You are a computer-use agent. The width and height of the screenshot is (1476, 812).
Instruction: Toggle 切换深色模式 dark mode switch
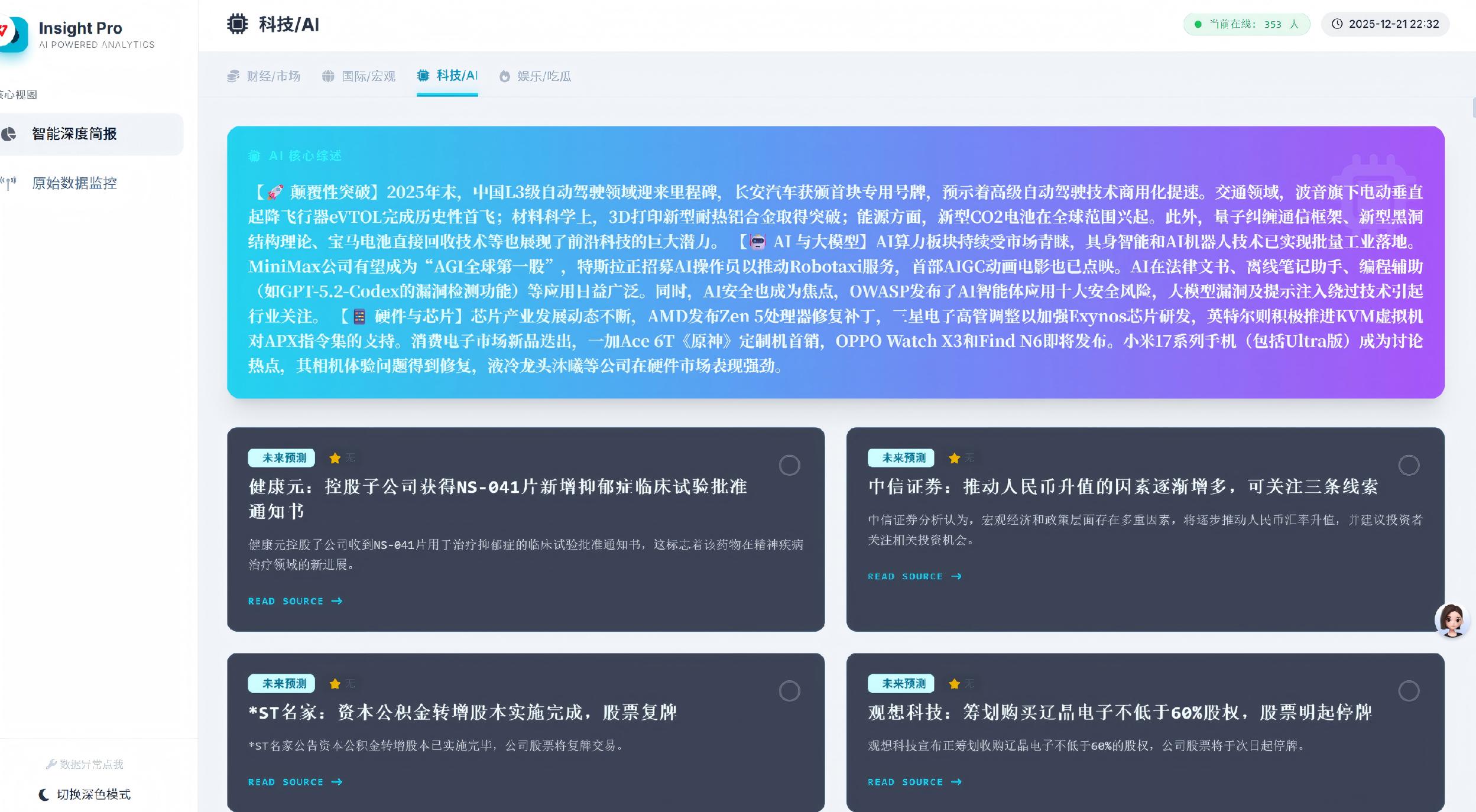pos(85,795)
